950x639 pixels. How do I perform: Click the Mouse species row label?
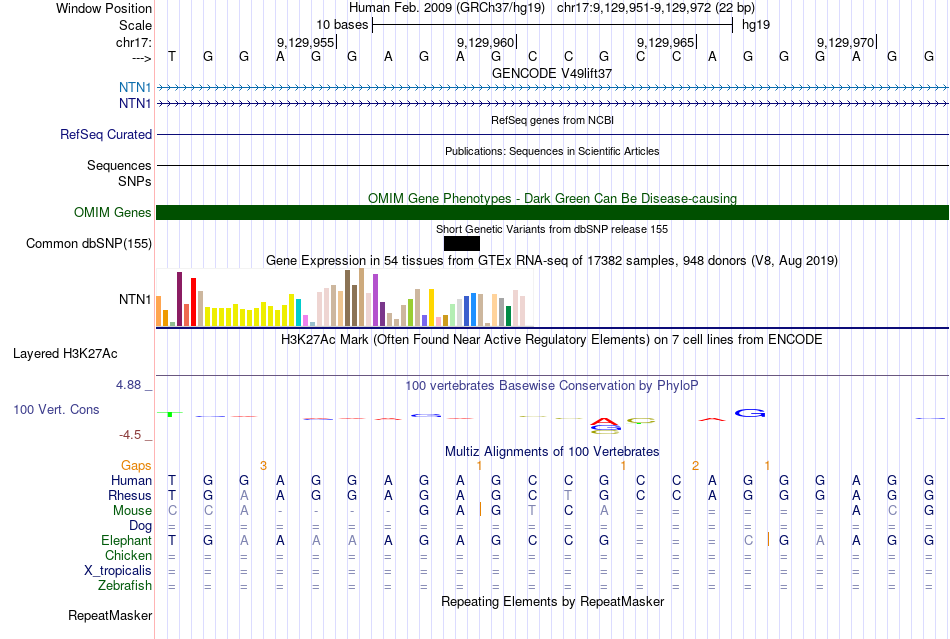pos(133,511)
